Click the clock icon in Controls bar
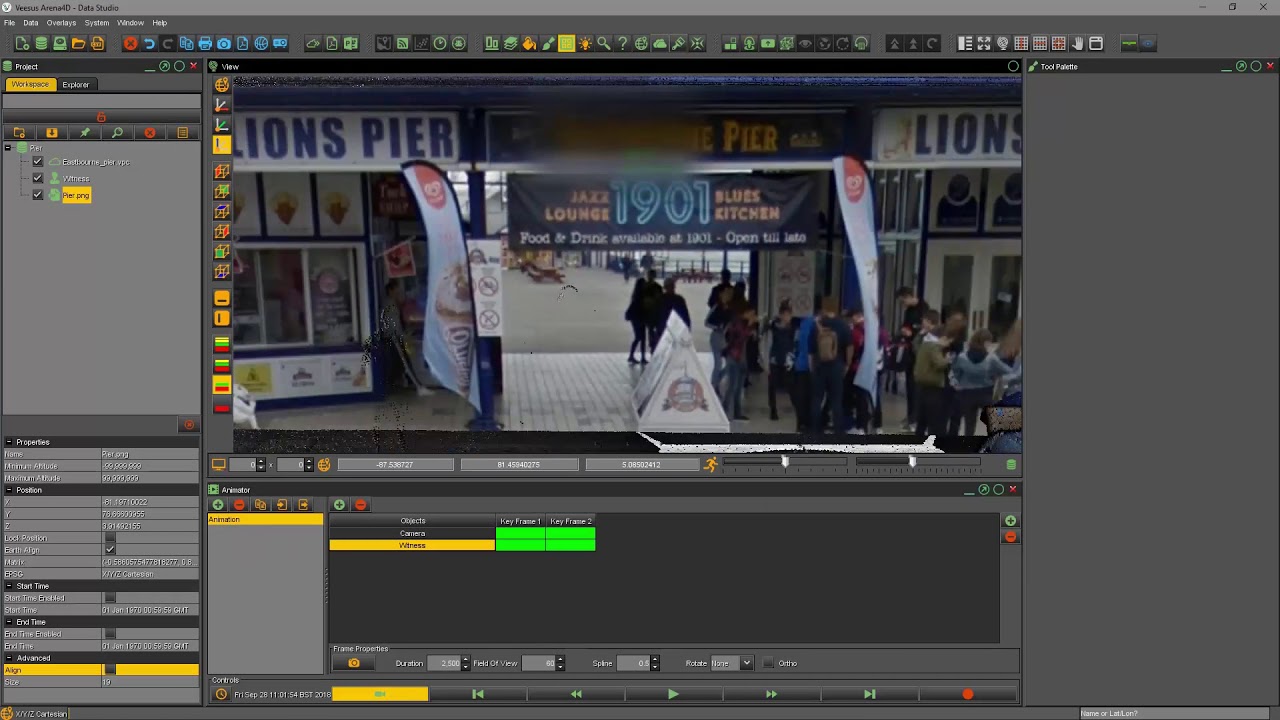This screenshot has height=720, width=1280. click(x=221, y=694)
